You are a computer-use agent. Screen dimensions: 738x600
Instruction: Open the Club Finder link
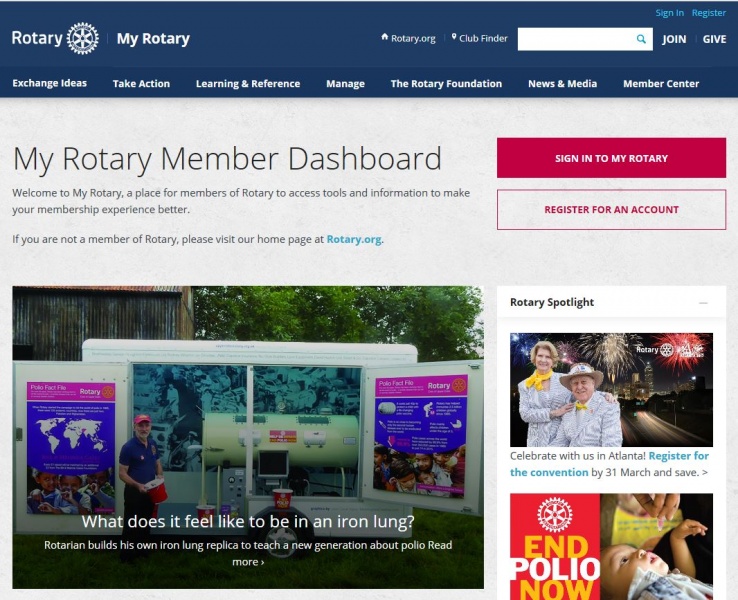pyautogui.click(x=483, y=38)
